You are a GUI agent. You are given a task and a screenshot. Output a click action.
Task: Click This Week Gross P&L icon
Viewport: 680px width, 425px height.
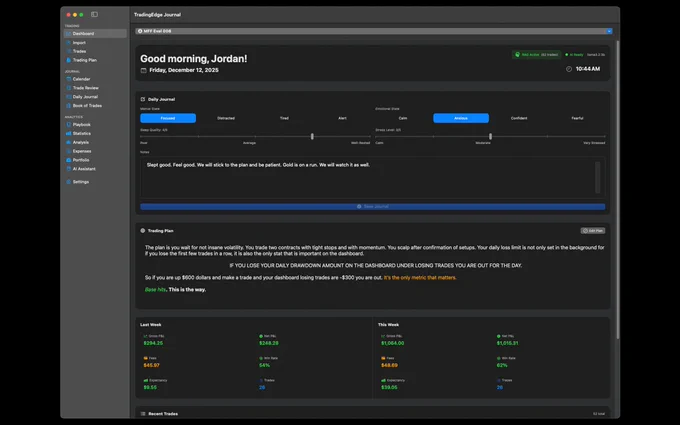pos(383,336)
